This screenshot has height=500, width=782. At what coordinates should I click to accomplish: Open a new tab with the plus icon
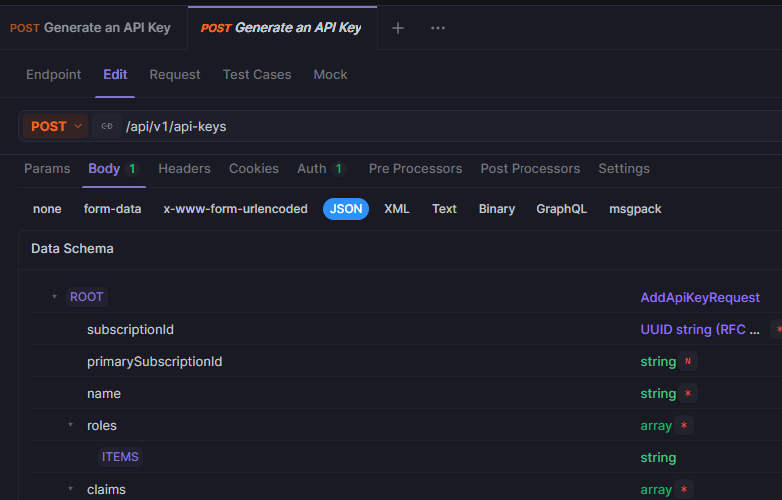pyautogui.click(x=398, y=28)
